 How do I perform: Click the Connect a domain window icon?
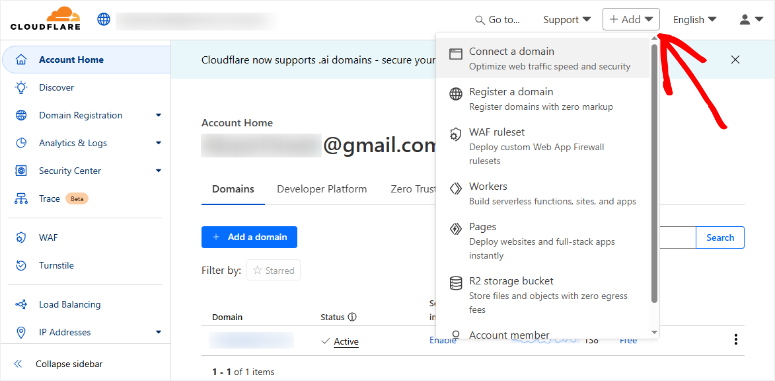point(455,53)
